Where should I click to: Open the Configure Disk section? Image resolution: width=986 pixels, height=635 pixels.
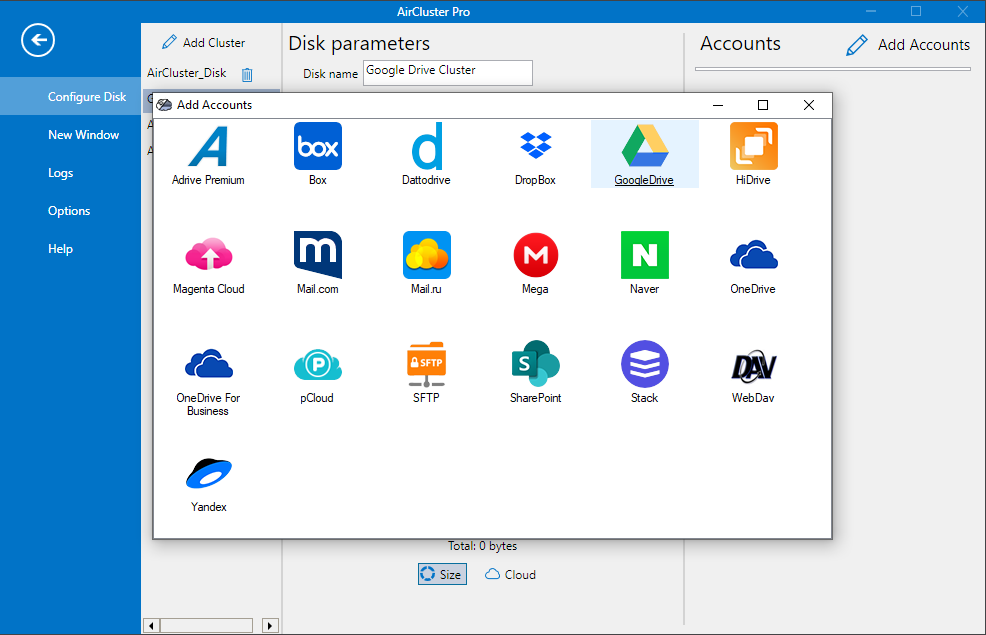point(70,96)
